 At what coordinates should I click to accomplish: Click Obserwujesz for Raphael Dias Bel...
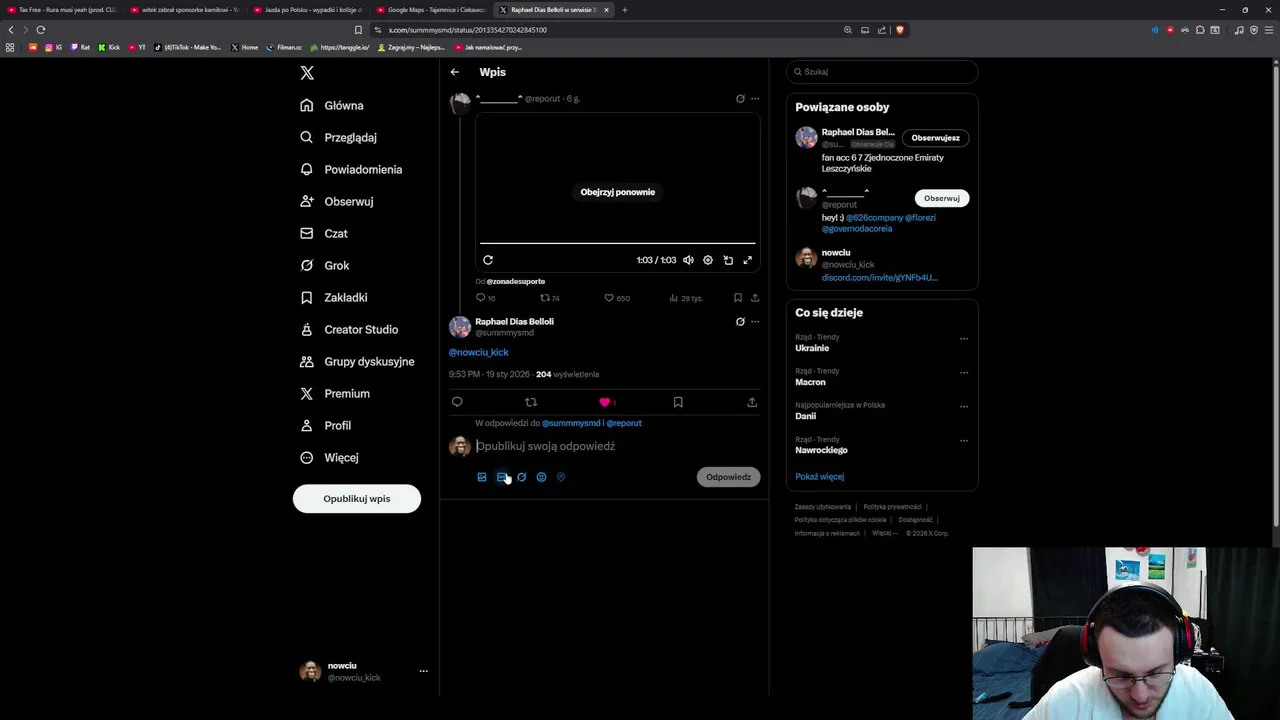point(935,138)
